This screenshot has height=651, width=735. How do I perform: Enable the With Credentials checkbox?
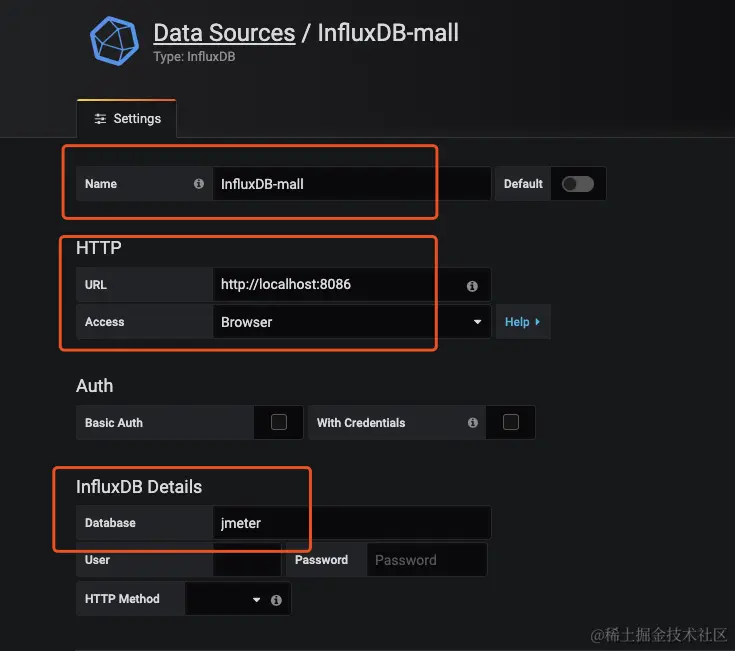(511, 422)
